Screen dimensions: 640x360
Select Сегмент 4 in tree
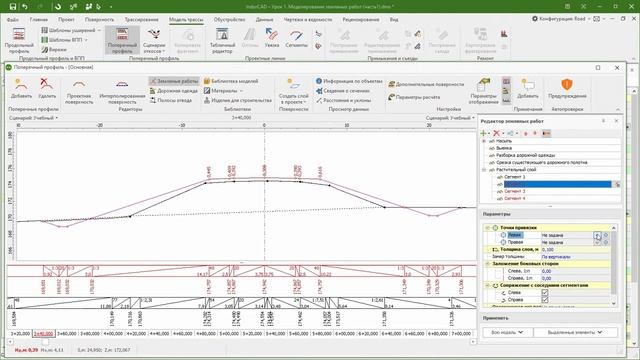(514, 198)
